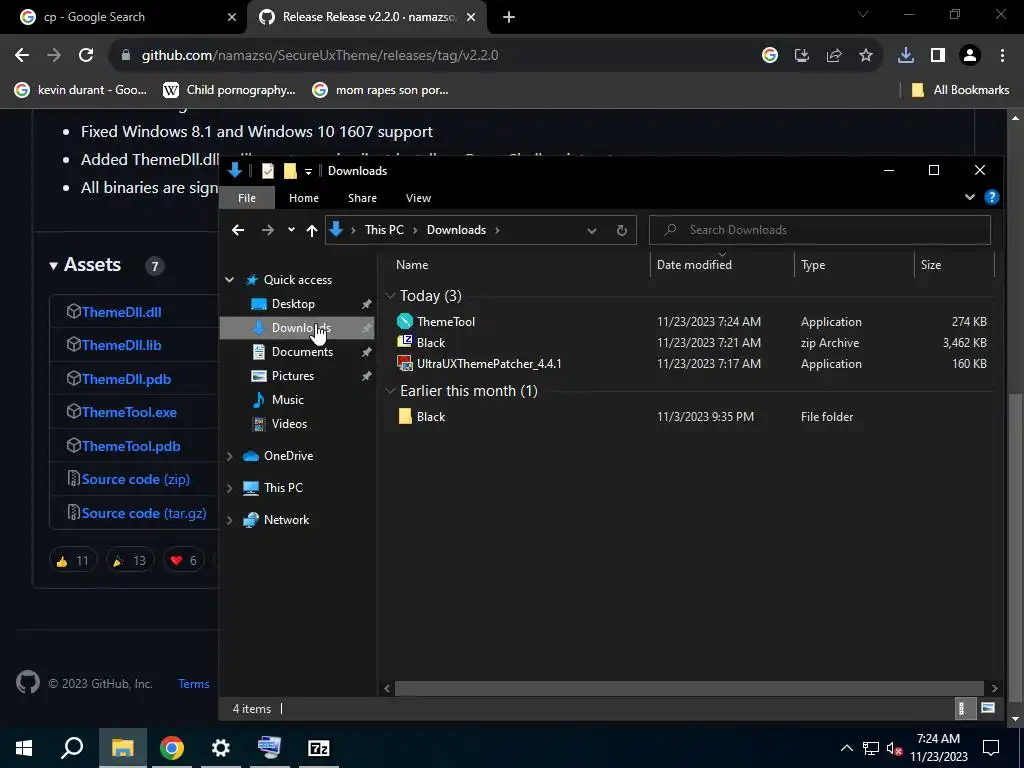Switch to large icons view toggle
This screenshot has width=1024, height=768.
pyautogui.click(x=987, y=709)
